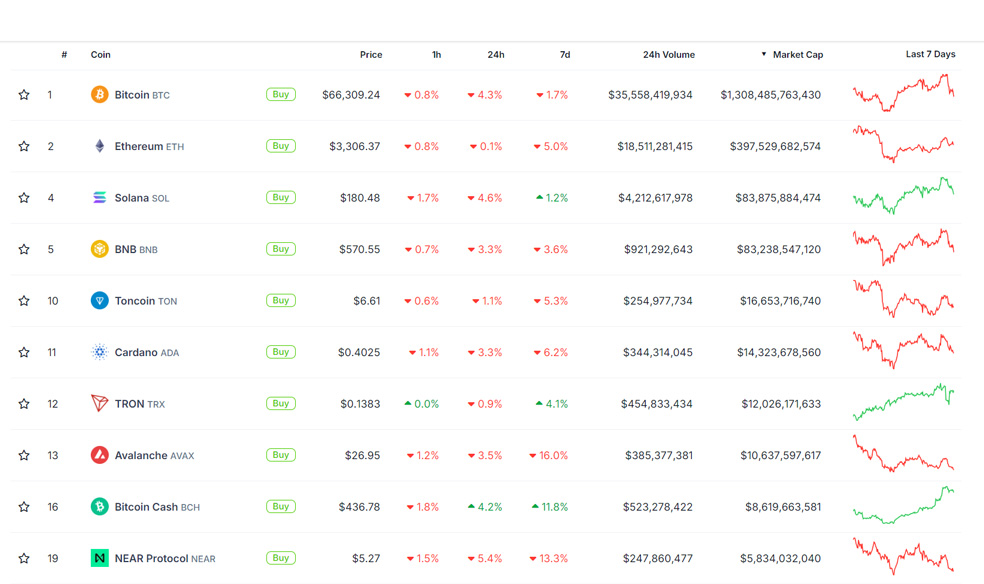Click the Bitcoin price $66,309.24

coord(351,95)
